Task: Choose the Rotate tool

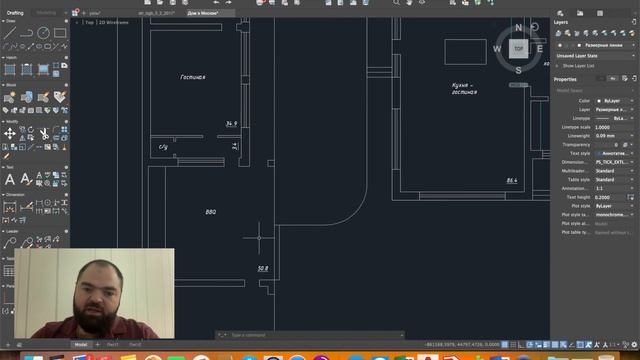Action: point(31,129)
